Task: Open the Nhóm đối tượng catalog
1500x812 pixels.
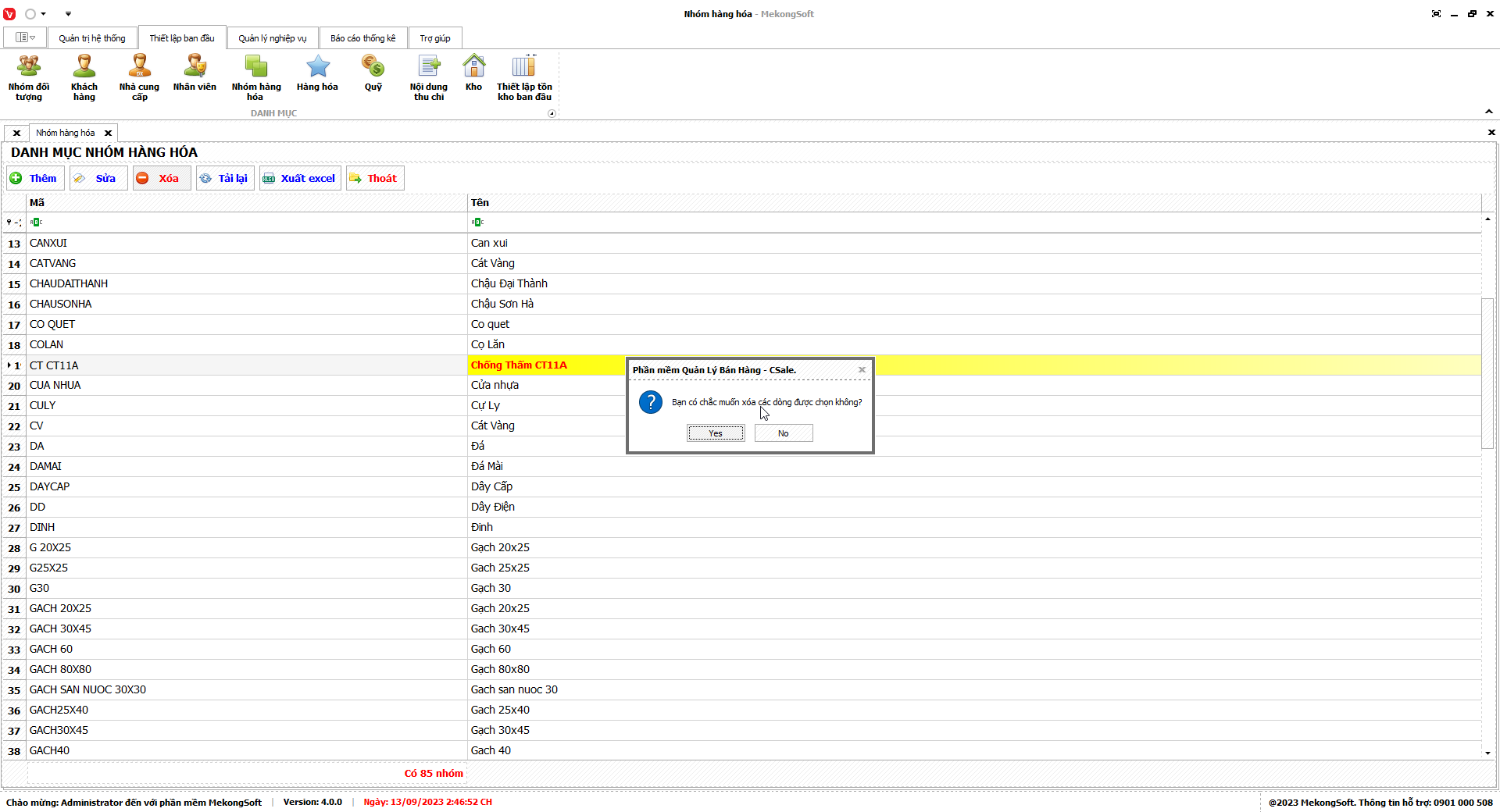Action: click(29, 78)
